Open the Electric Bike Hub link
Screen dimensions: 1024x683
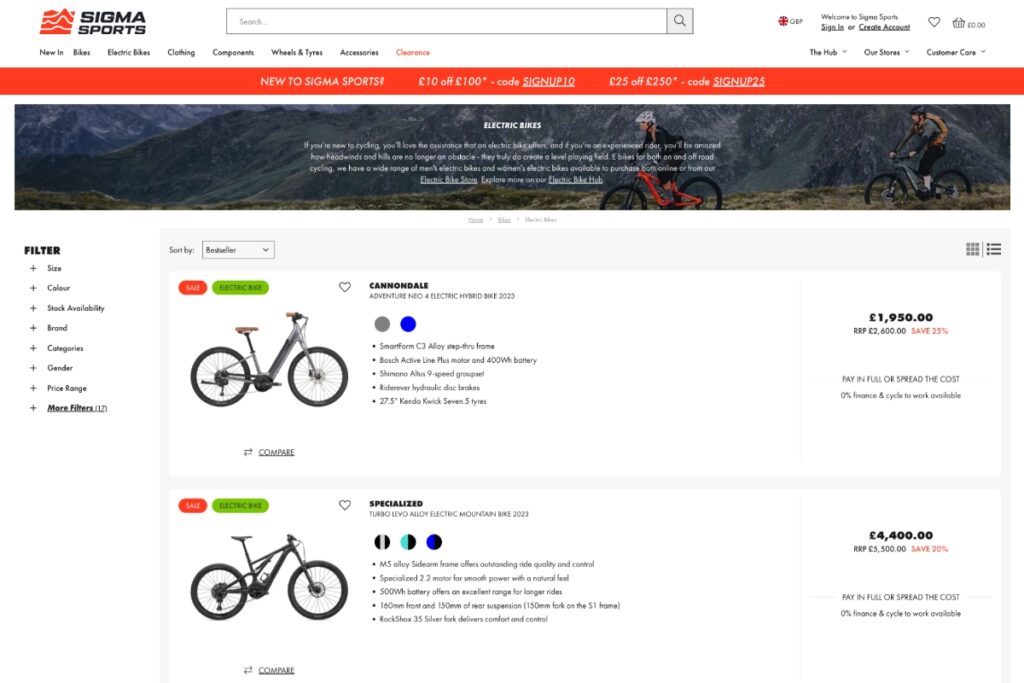pyautogui.click(x=575, y=180)
